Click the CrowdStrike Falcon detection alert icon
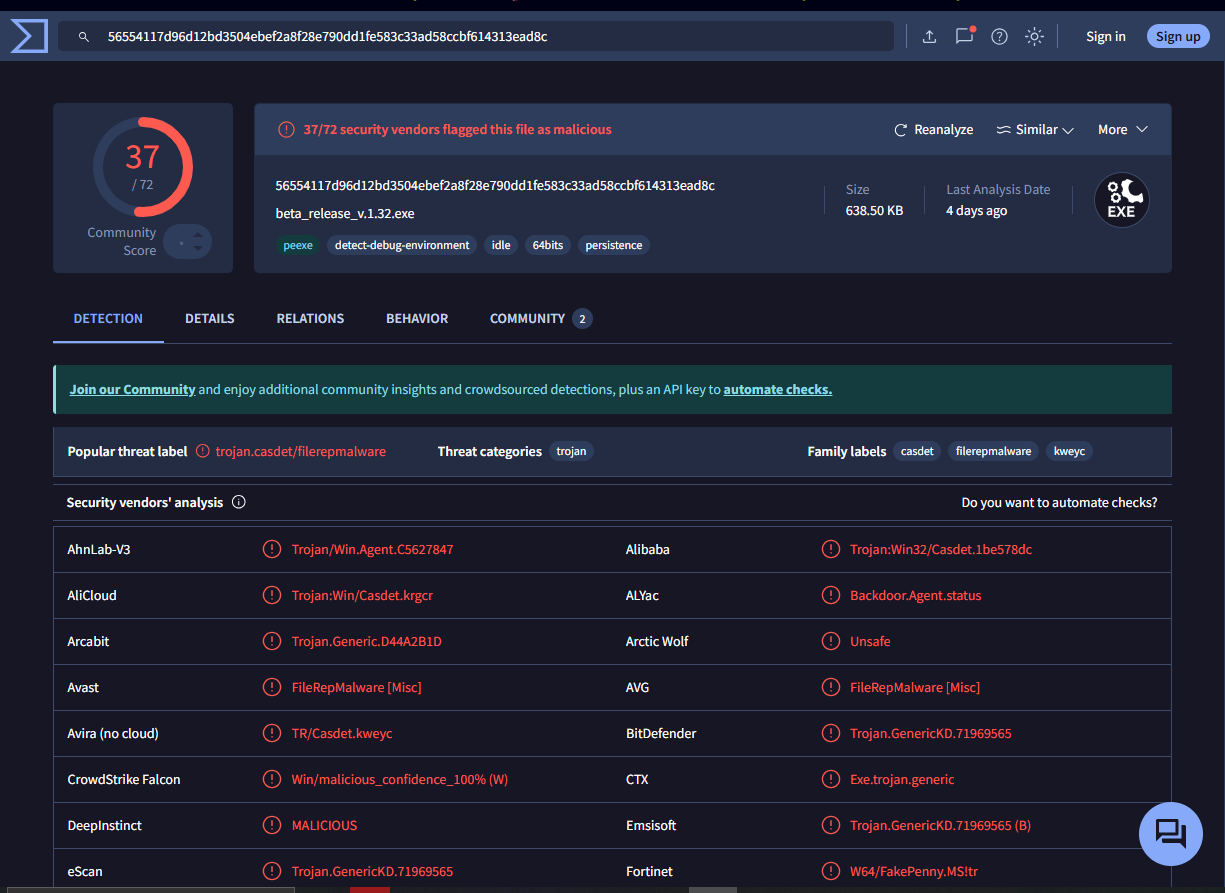This screenshot has width=1225, height=893. 271,779
